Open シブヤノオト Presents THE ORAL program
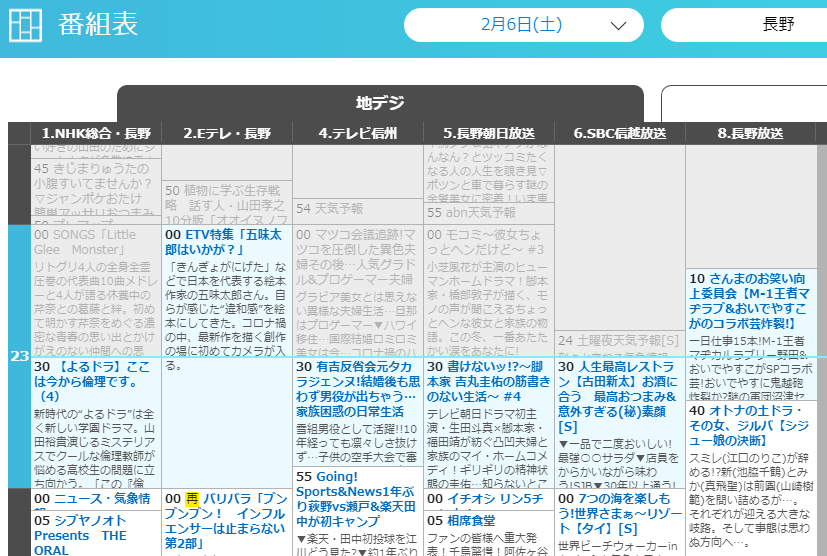827x556 pixels. (x=80, y=535)
